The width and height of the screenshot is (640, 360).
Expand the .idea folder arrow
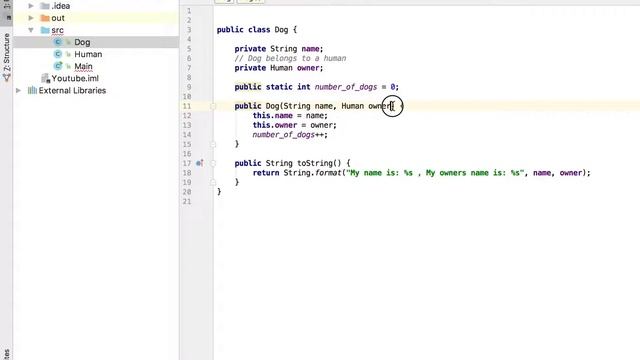[x=31, y=6]
